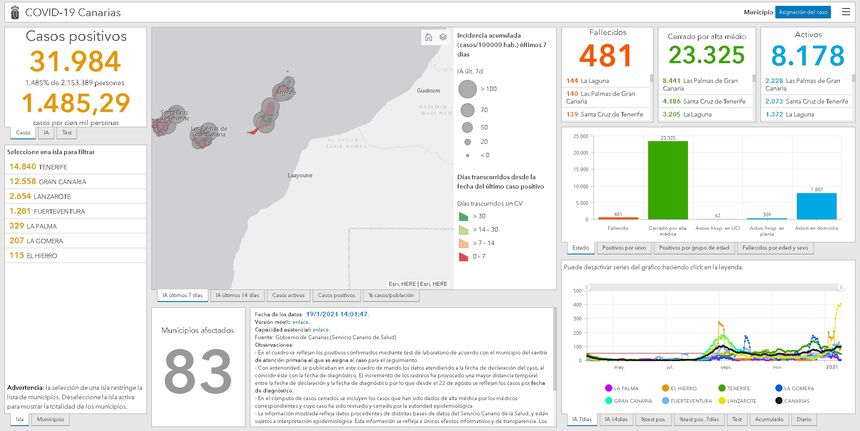
Task: Toggle El Hierro series in chart legend
Action: coord(665,388)
